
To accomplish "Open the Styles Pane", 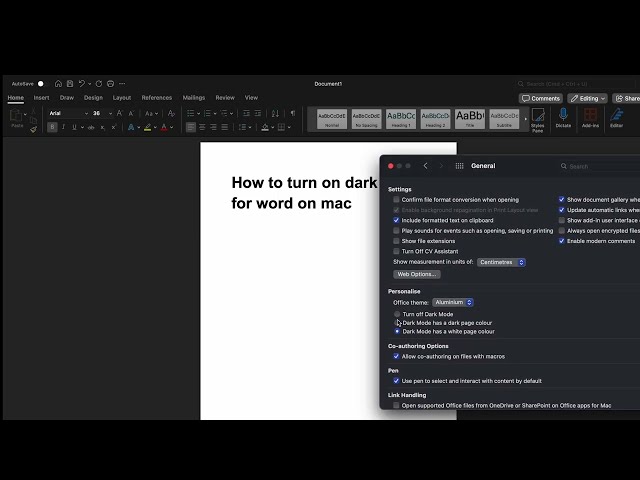I will [538, 120].
